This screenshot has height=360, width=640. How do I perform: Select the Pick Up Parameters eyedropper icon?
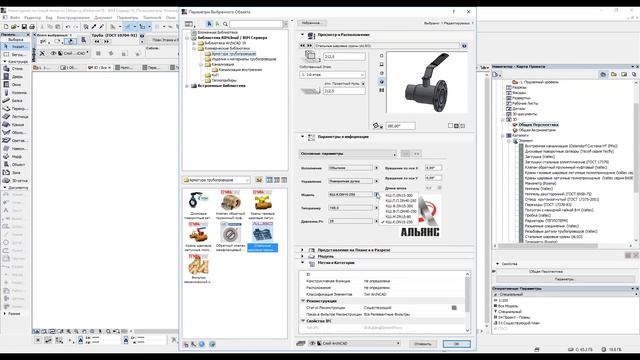click(93, 27)
